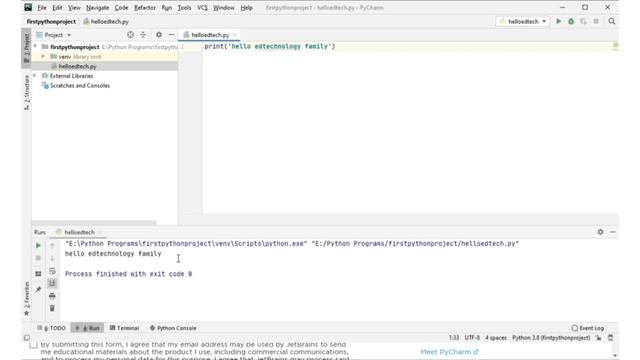Pin the Run tab with pin icon

tap(38, 289)
